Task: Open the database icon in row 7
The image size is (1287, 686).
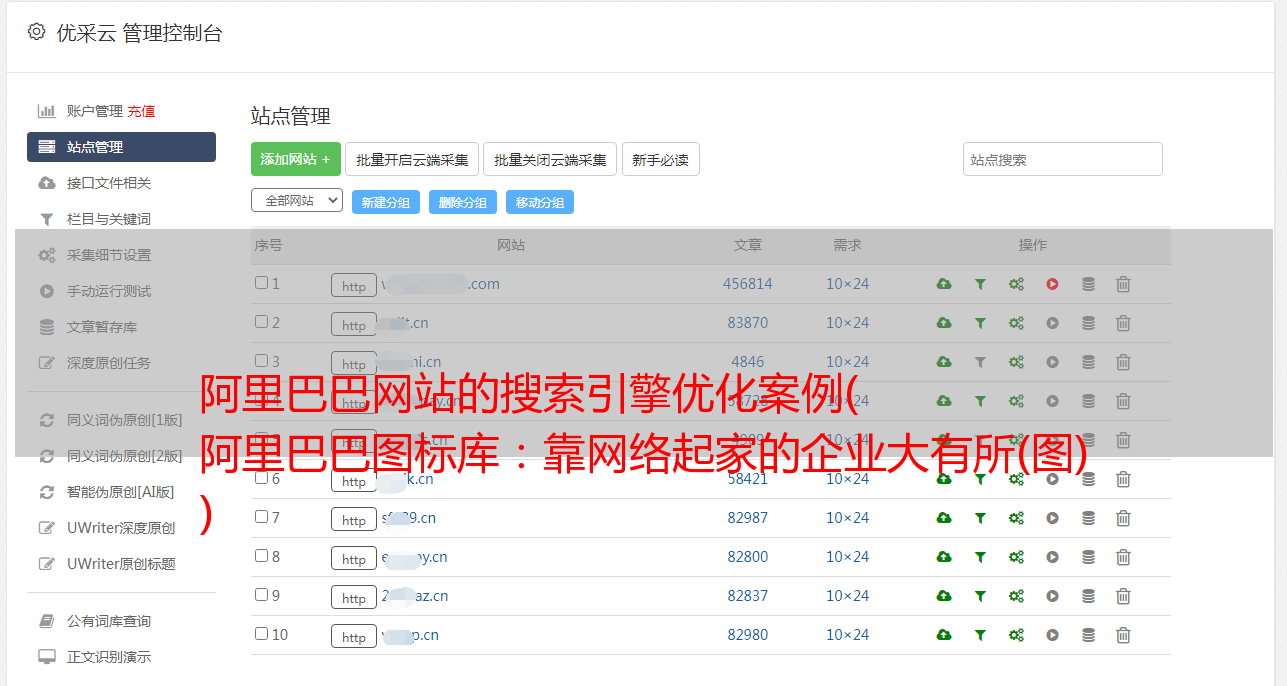Action: pos(1088,518)
